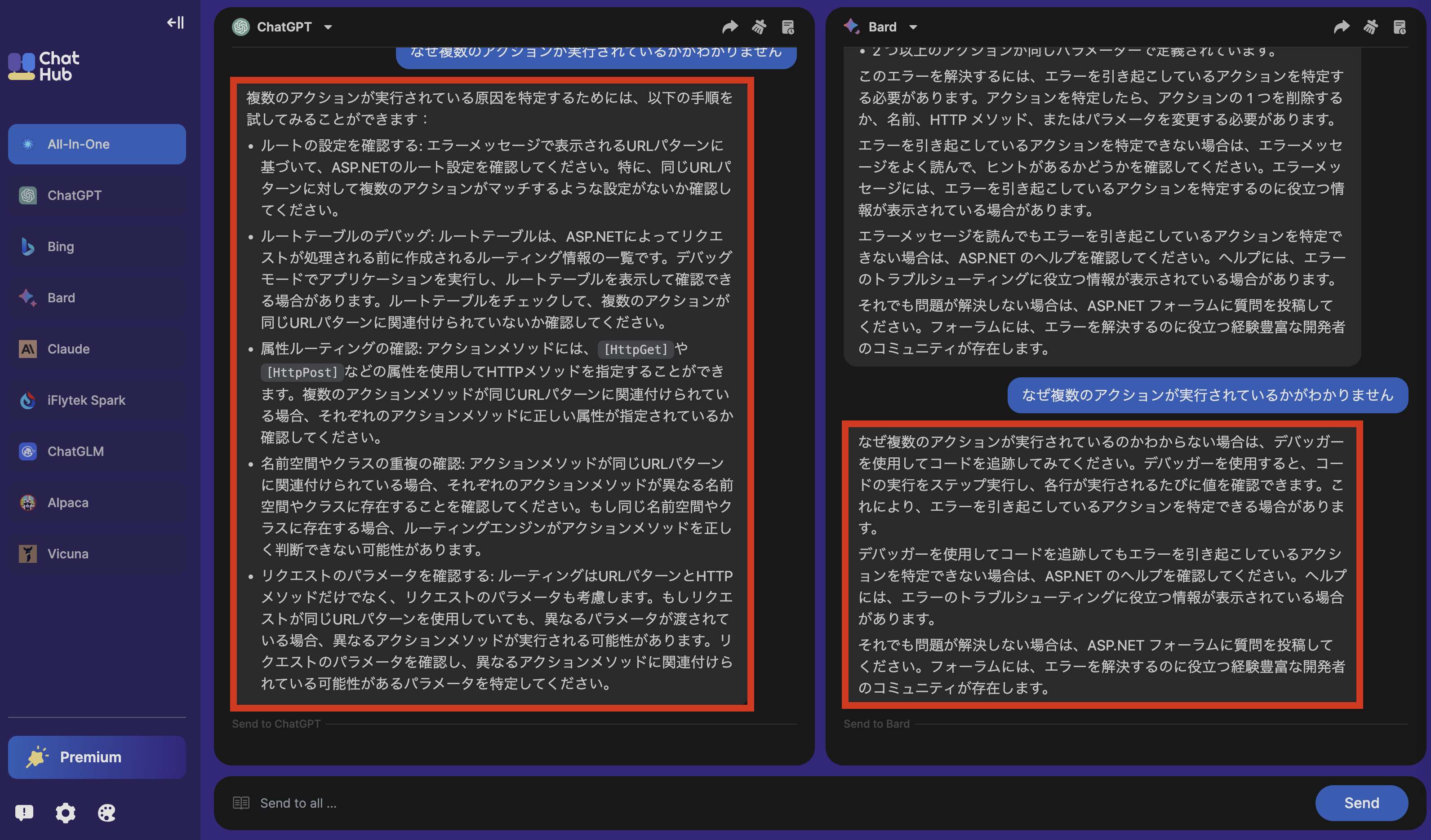This screenshot has height=840, width=1431.
Task: Open the ChatGPT model dropdown
Action: pos(327,26)
